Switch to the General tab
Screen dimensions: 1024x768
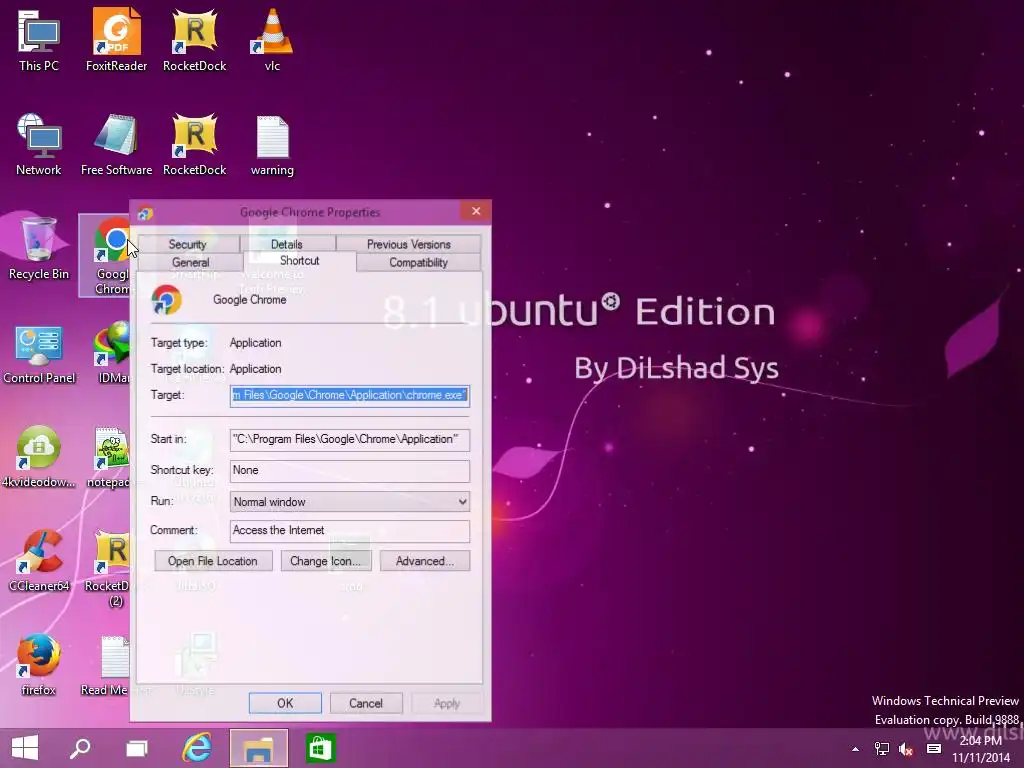[x=191, y=263]
